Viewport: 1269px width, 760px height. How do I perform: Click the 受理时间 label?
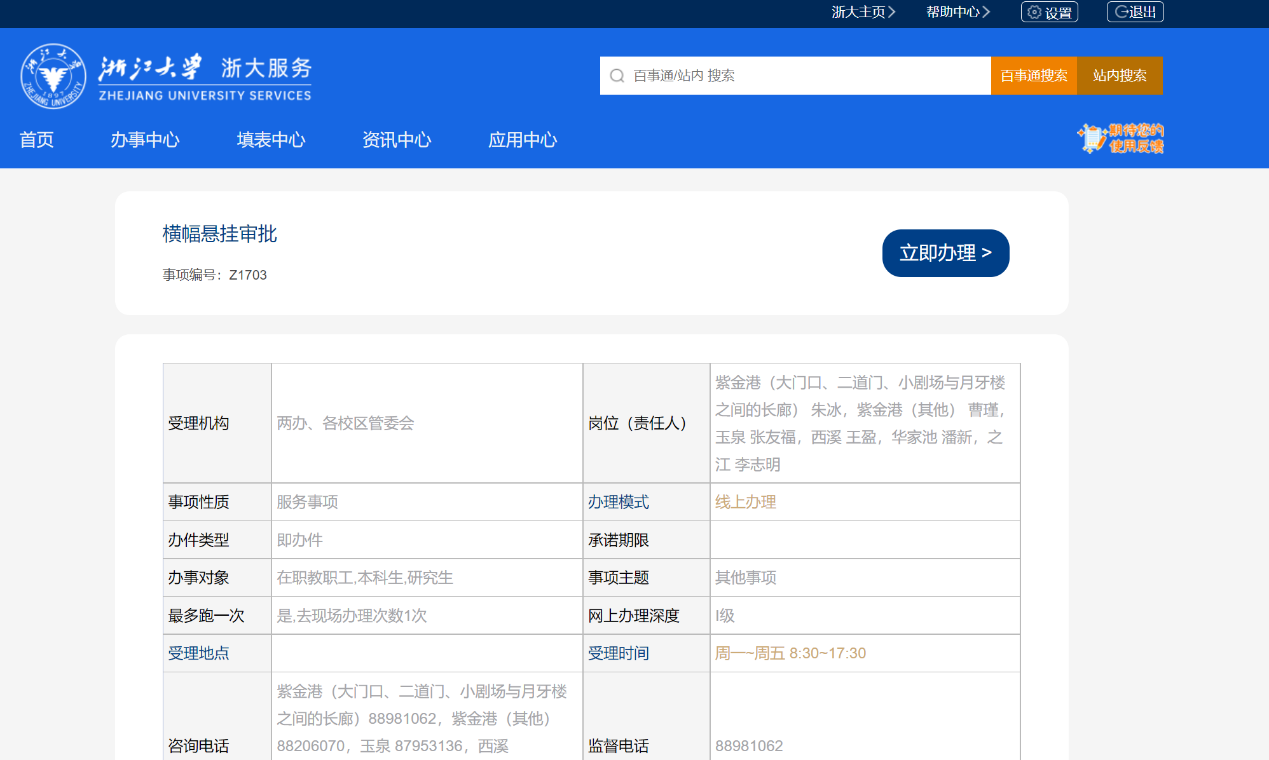tap(618, 653)
